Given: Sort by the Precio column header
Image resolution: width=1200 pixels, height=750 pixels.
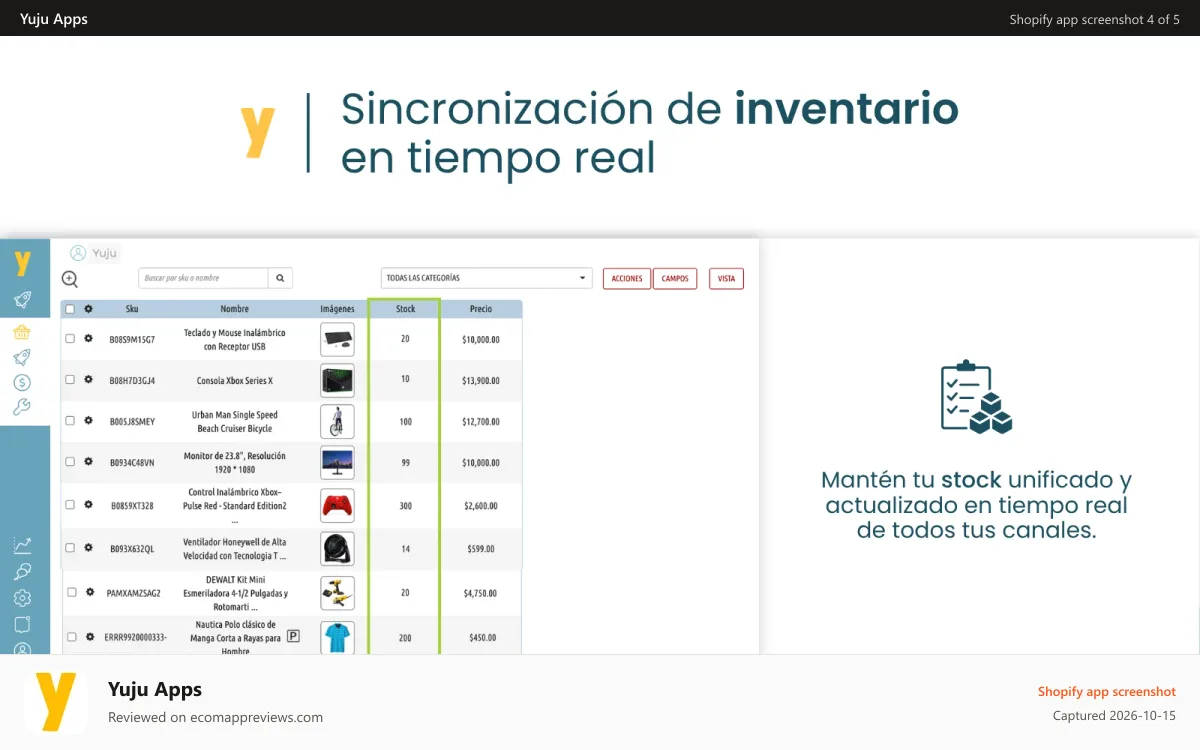Looking at the screenshot, I should point(481,309).
